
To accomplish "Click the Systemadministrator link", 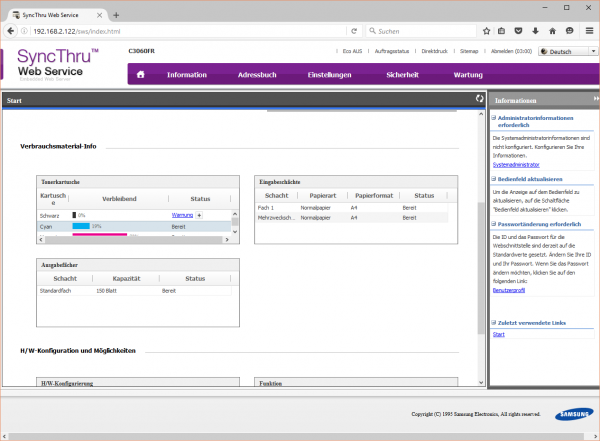I will (x=516, y=164).
